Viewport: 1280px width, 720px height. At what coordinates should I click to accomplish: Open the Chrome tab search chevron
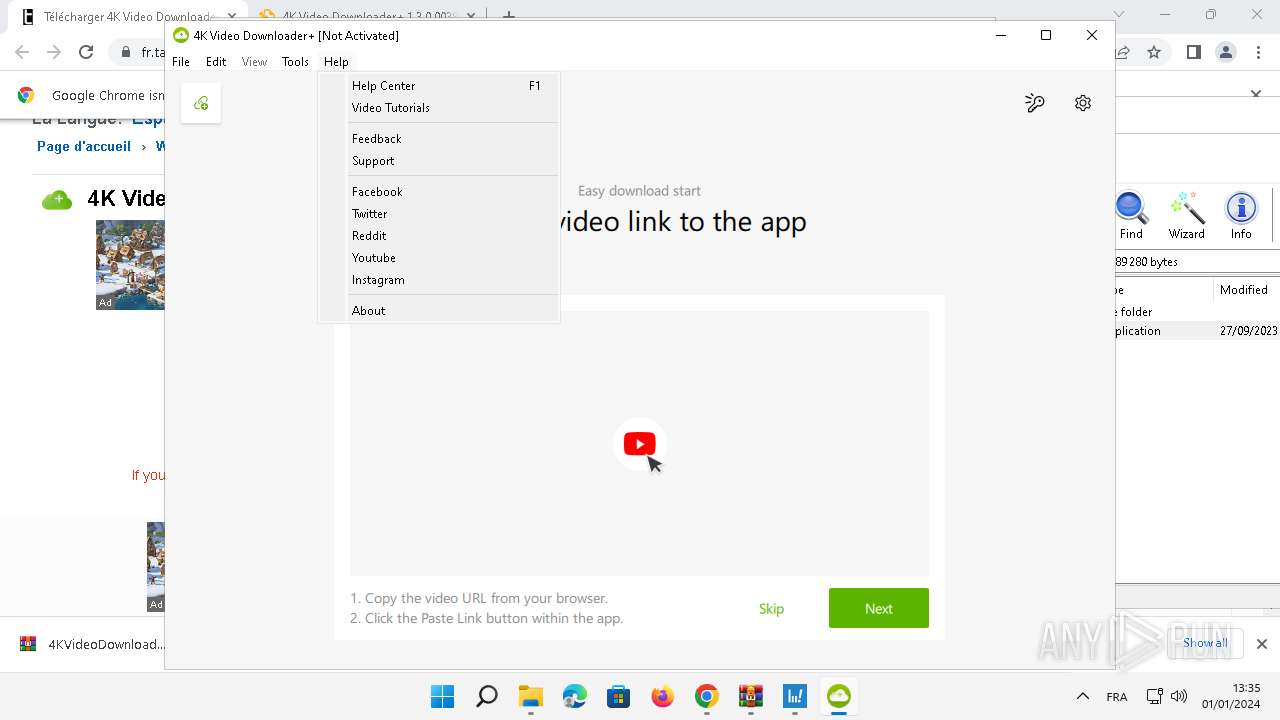click(x=1119, y=14)
